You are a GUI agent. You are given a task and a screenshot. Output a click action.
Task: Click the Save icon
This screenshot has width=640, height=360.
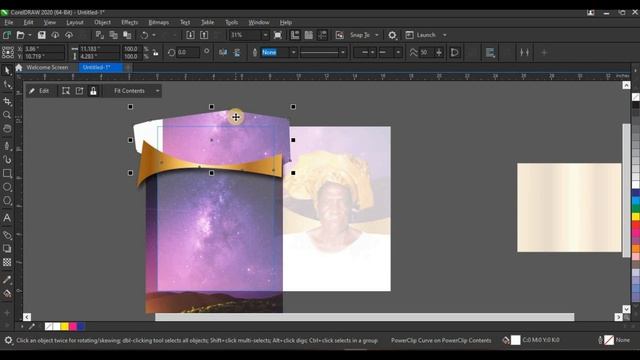tap(42, 35)
